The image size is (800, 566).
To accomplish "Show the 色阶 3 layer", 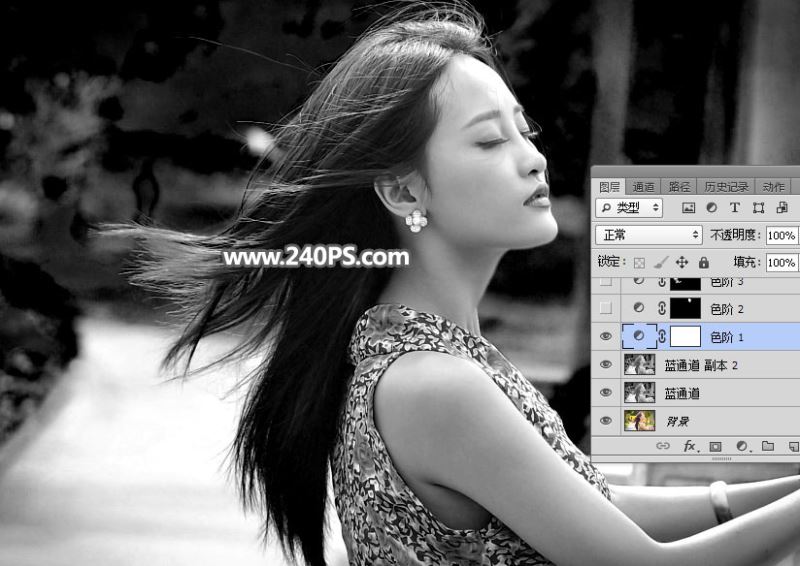I will click(606, 282).
